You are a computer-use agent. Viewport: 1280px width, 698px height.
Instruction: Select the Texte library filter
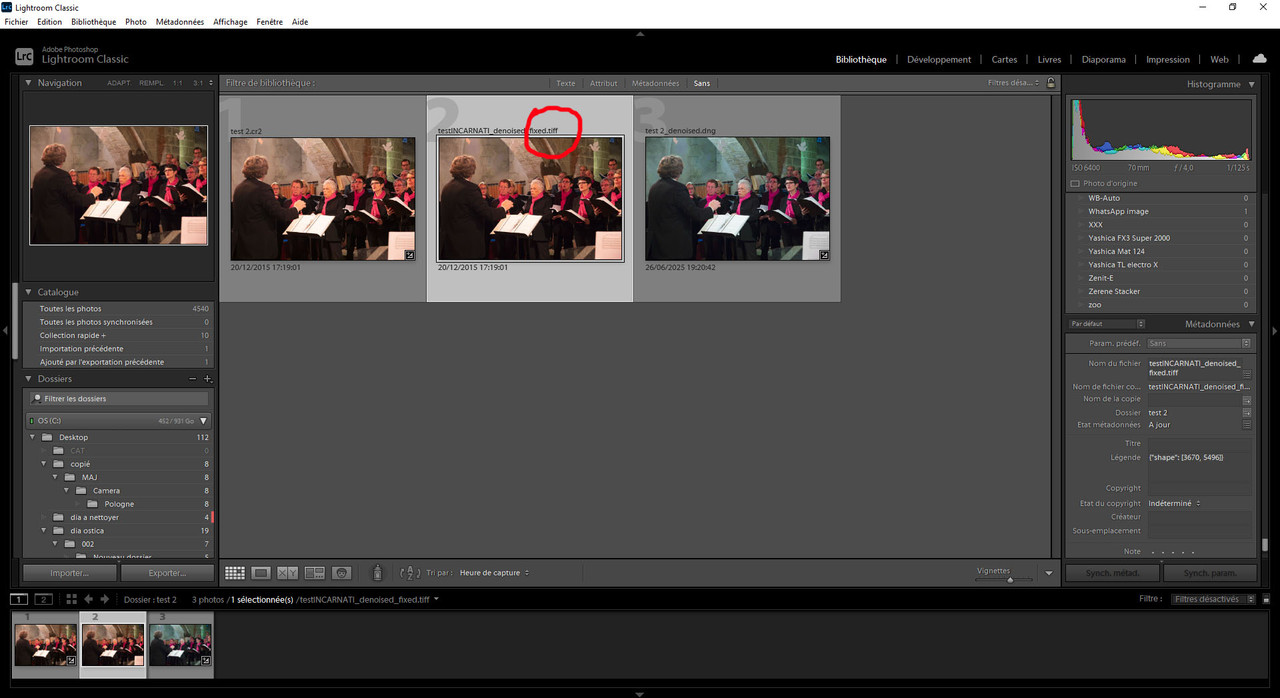(566, 83)
